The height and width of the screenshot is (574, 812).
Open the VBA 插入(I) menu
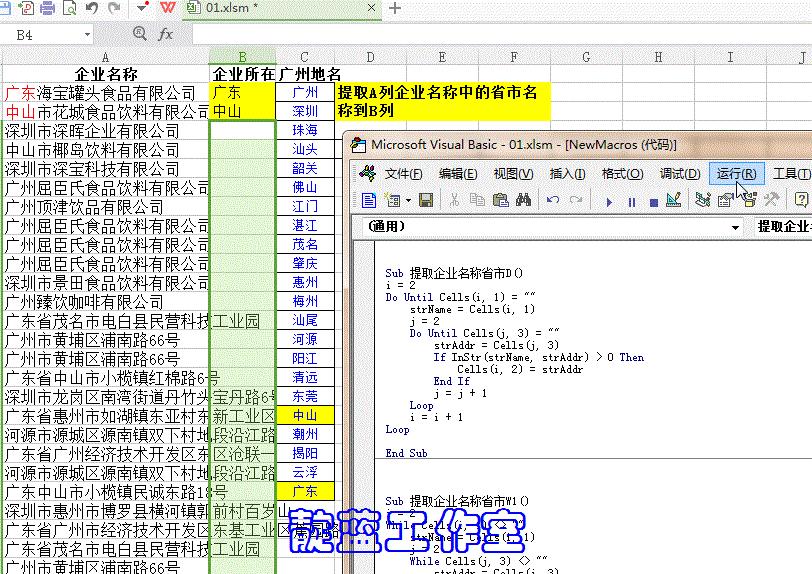click(568, 174)
